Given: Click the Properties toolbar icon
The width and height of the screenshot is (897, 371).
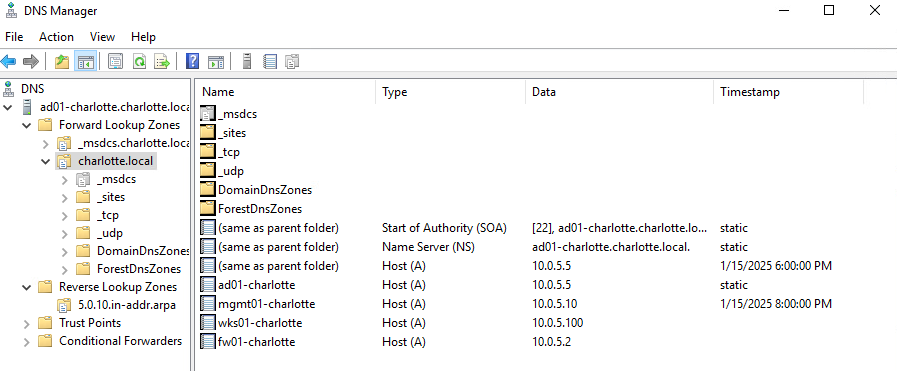Looking at the screenshot, I should coord(115,62).
